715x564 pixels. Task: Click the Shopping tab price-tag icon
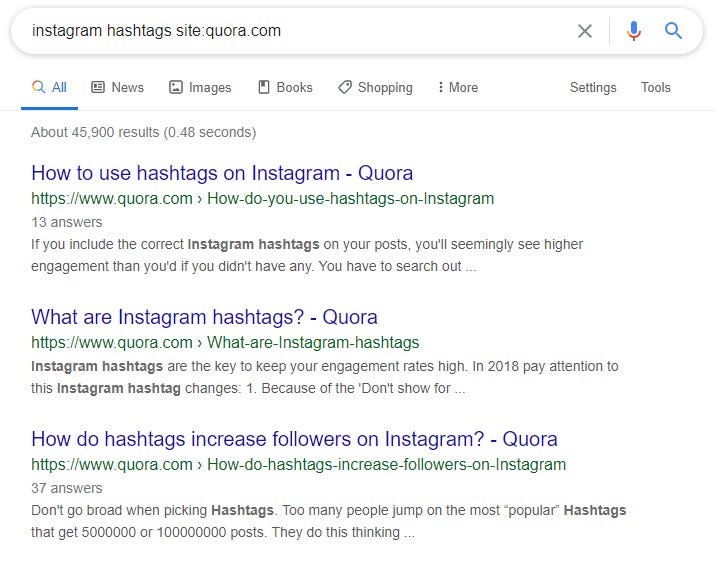click(345, 87)
